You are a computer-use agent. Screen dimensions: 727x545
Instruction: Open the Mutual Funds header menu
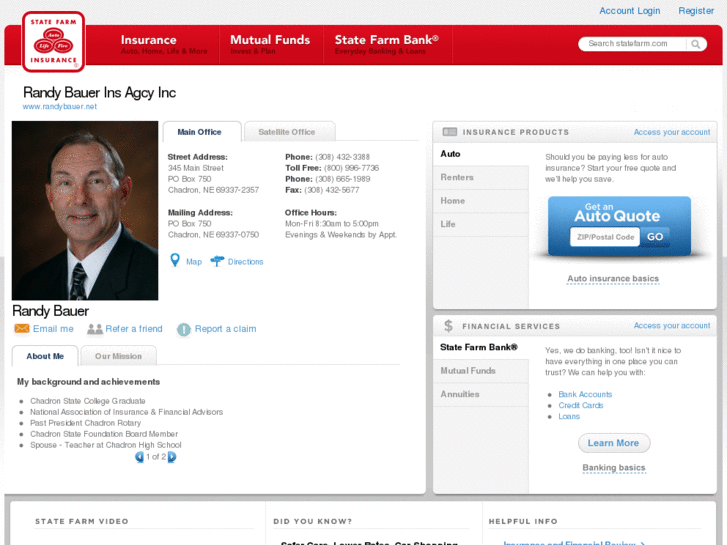[x=270, y=45]
